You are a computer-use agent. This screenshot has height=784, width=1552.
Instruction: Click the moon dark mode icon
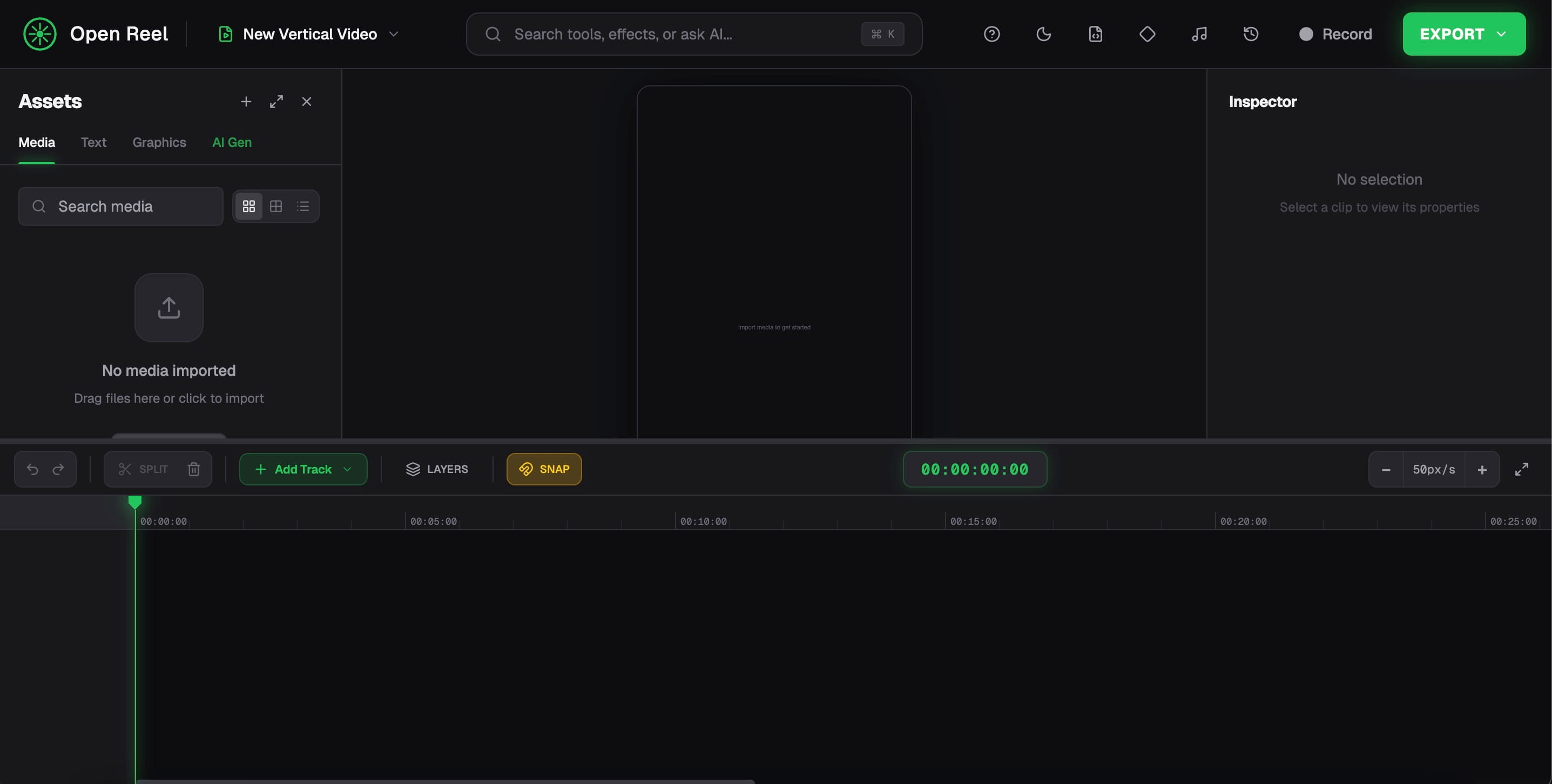(x=1043, y=35)
